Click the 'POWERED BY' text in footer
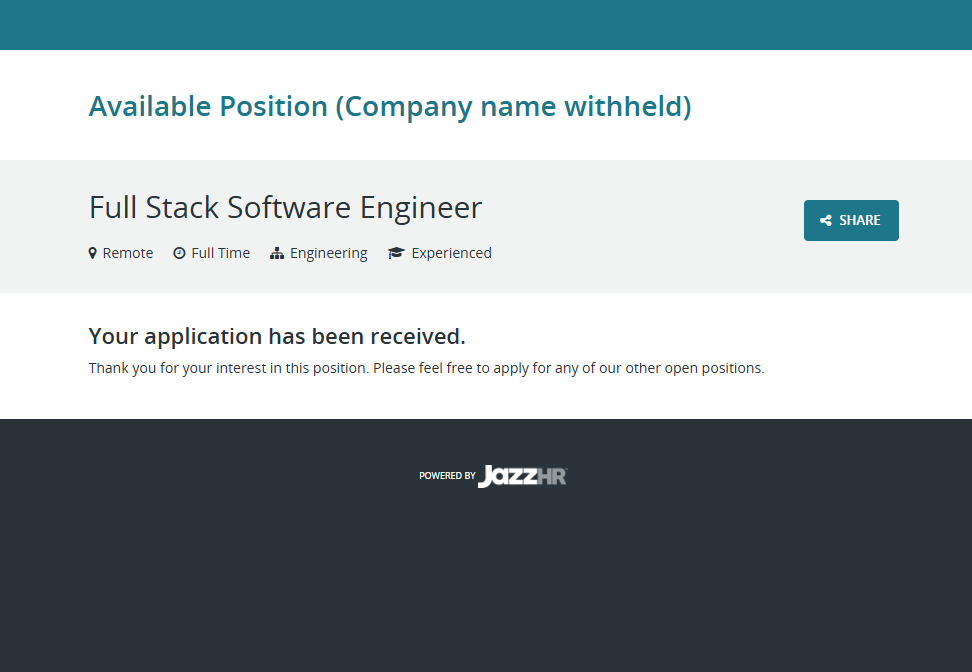This screenshot has height=672, width=972. pos(447,476)
